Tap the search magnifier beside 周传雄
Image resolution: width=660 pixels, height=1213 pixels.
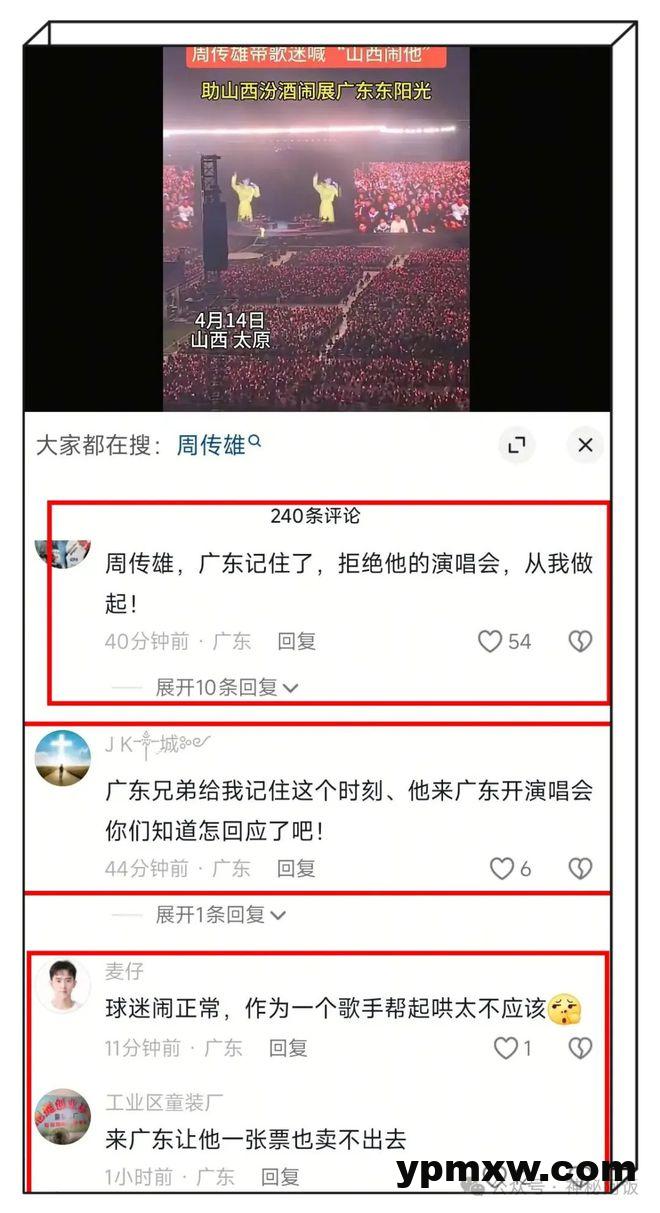point(255,440)
